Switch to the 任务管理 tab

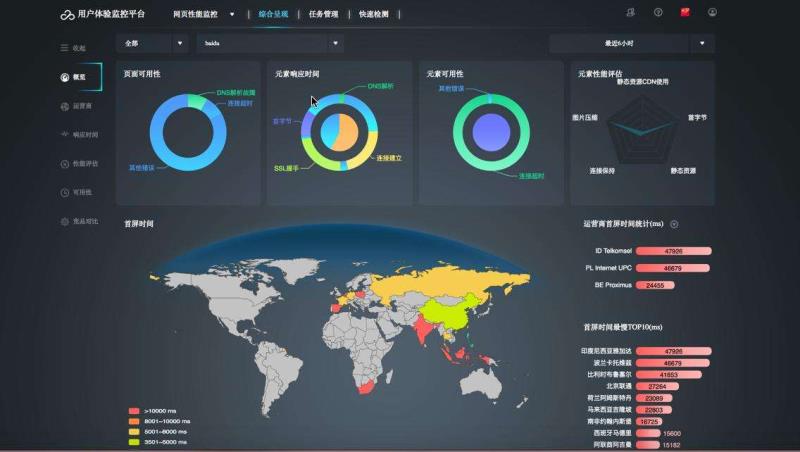[323, 14]
